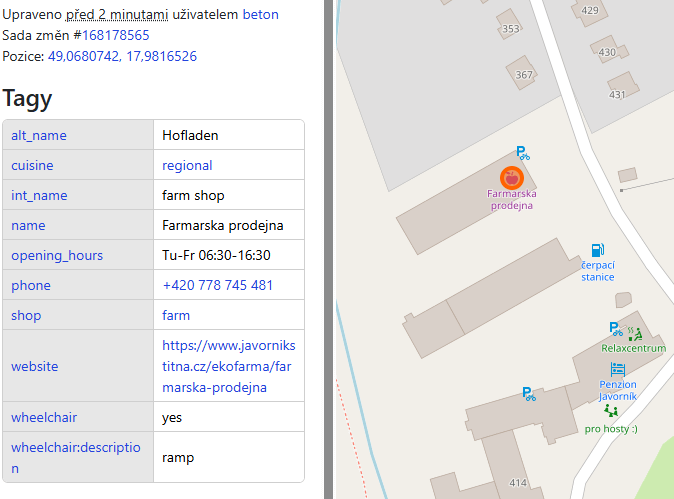This screenshot has height=499, width=674.
Task: Click the 'int_name' tag key link
Action: click(39, 195)
